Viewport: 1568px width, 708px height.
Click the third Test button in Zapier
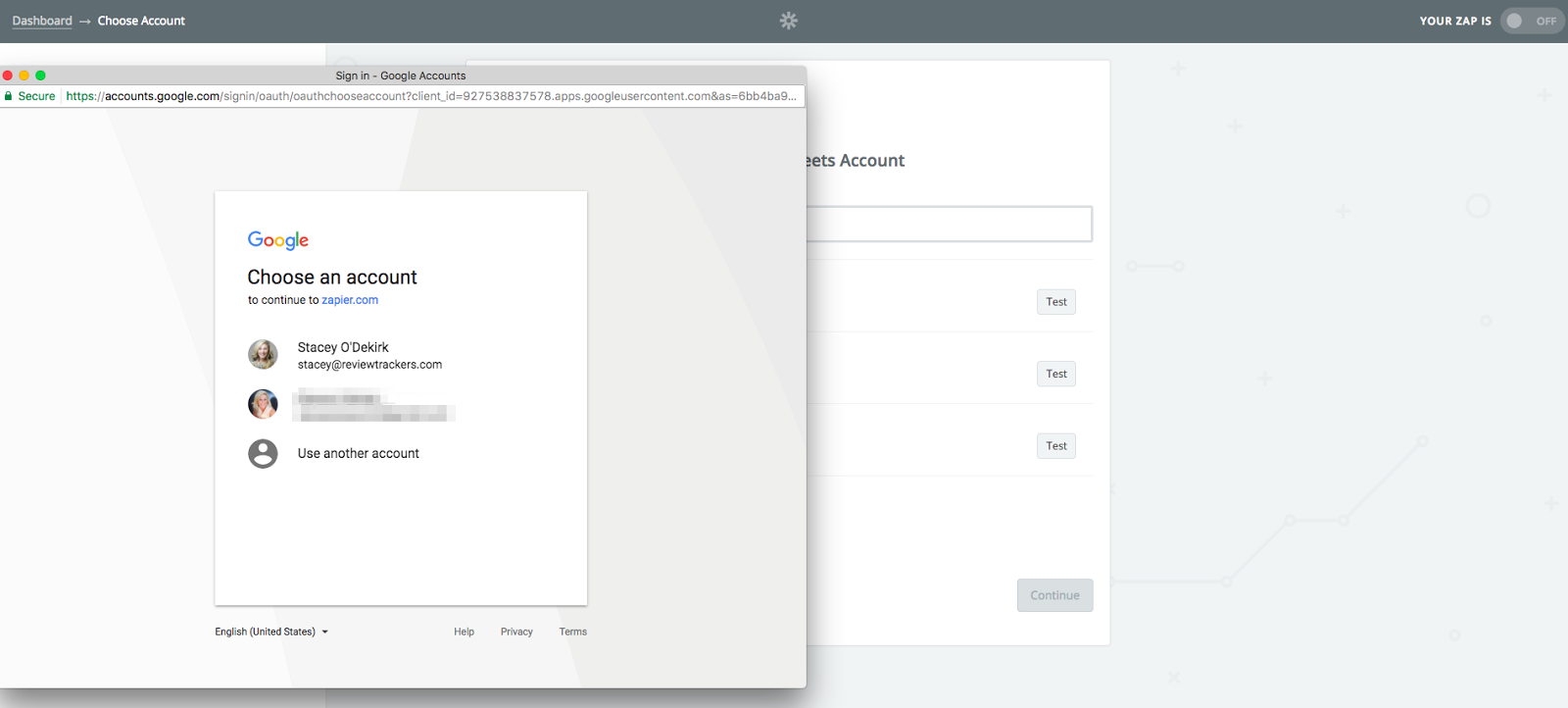click(1056, 446)
